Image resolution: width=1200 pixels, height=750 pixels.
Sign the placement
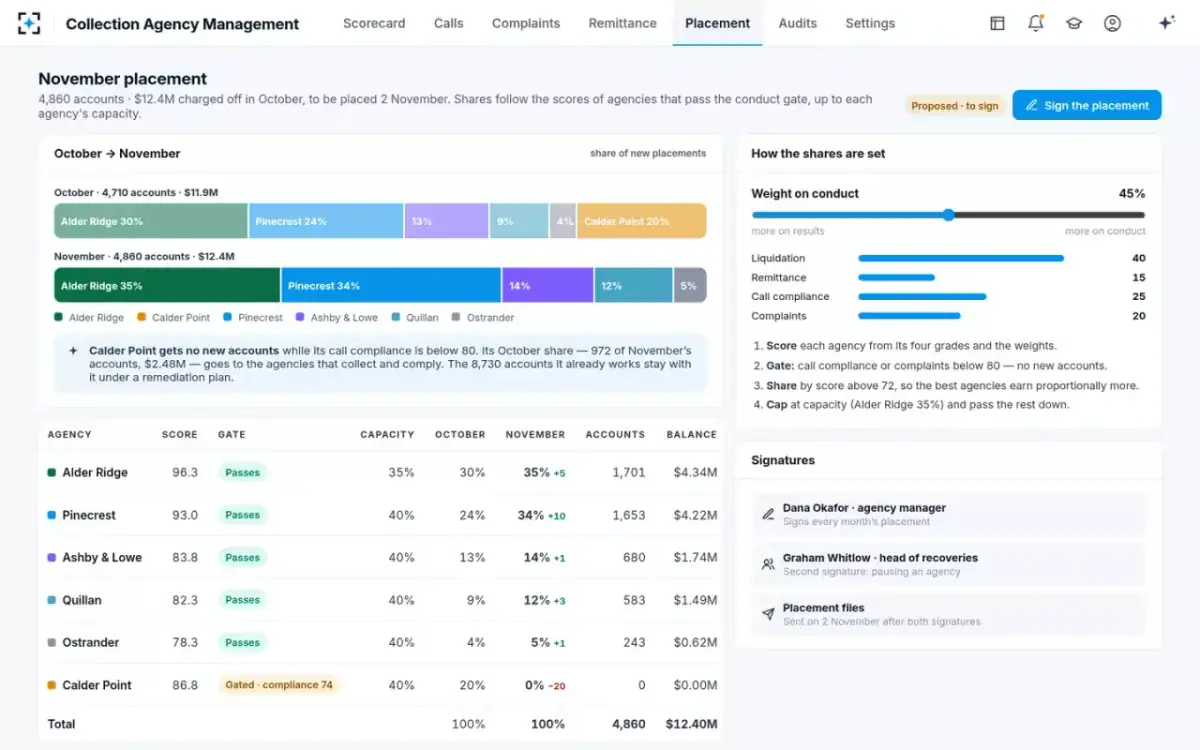[1087, 105]
